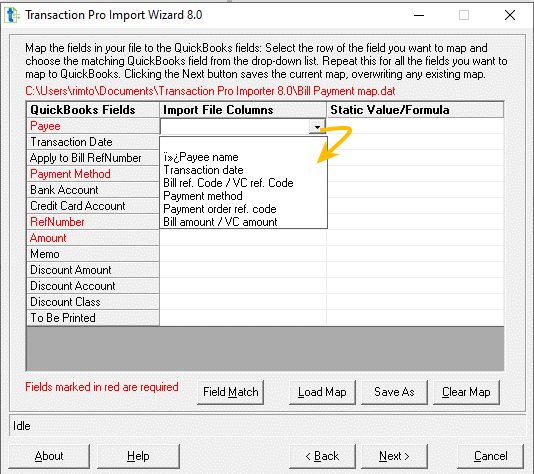Select the Bank Account field row
This screenshot has height=474, width=534.
(x=93, y=190)
